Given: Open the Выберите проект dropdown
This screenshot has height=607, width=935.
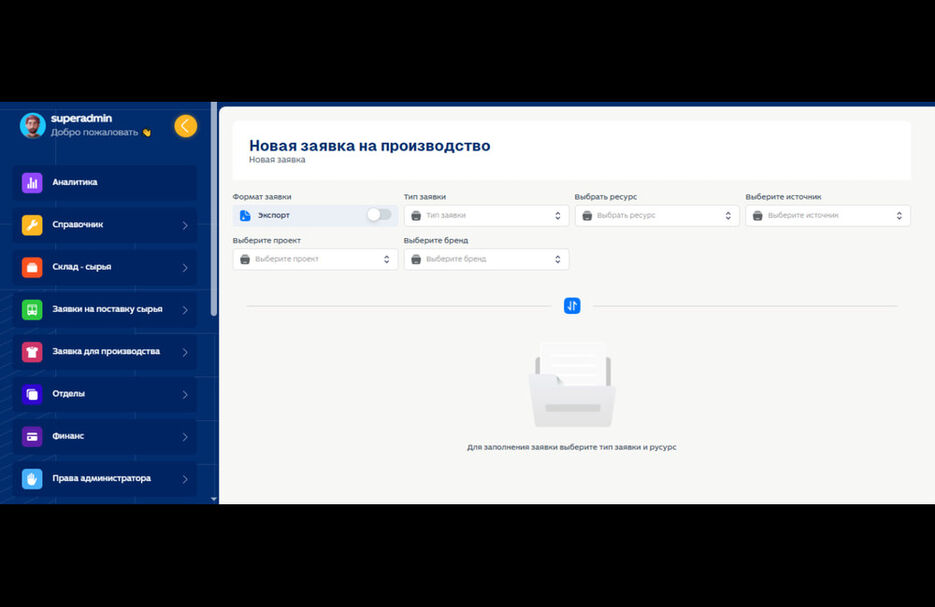Looking at the screenshot, I should pos(315,259).
